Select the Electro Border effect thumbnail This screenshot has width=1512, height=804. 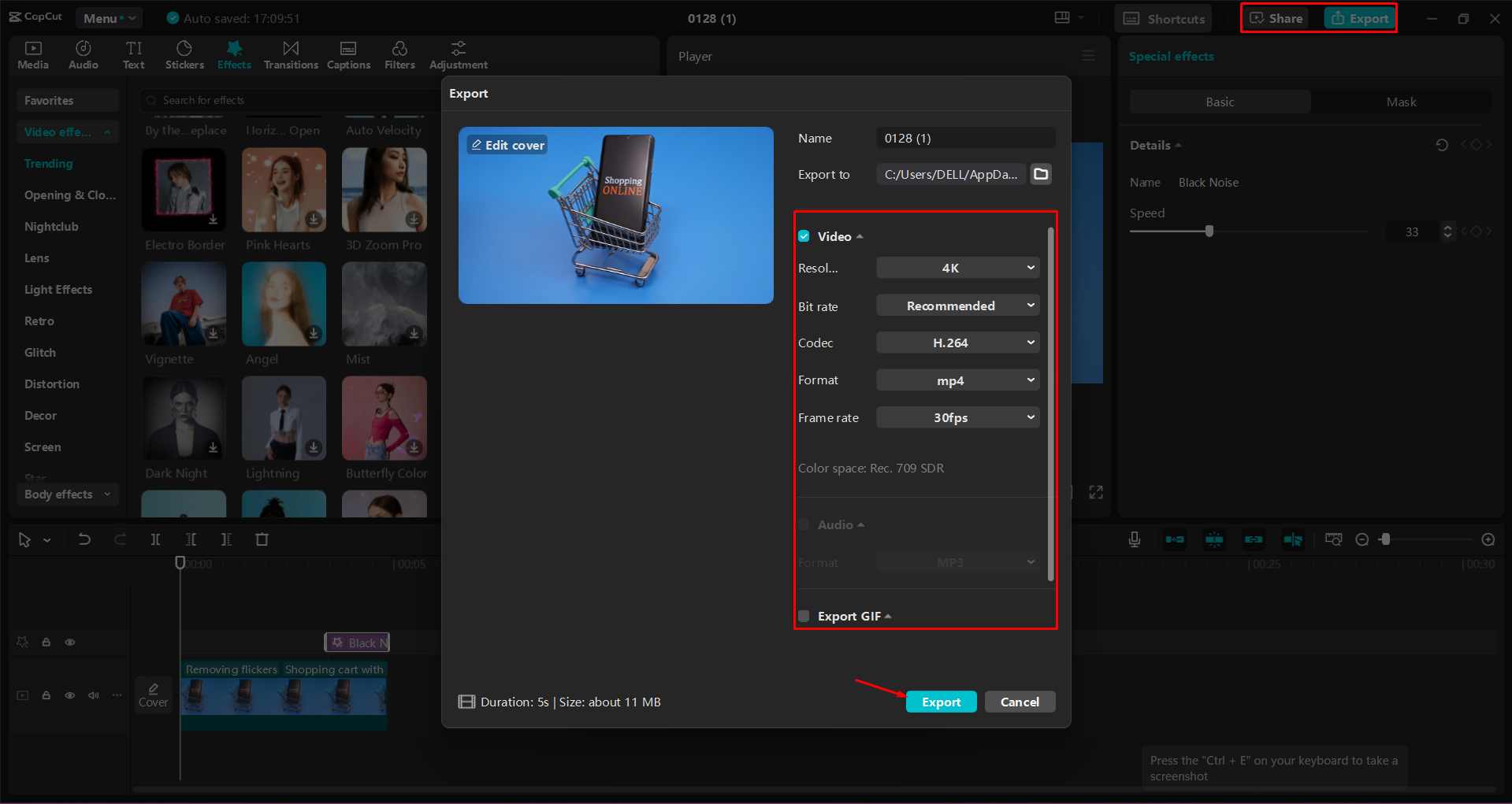point(184,190)
